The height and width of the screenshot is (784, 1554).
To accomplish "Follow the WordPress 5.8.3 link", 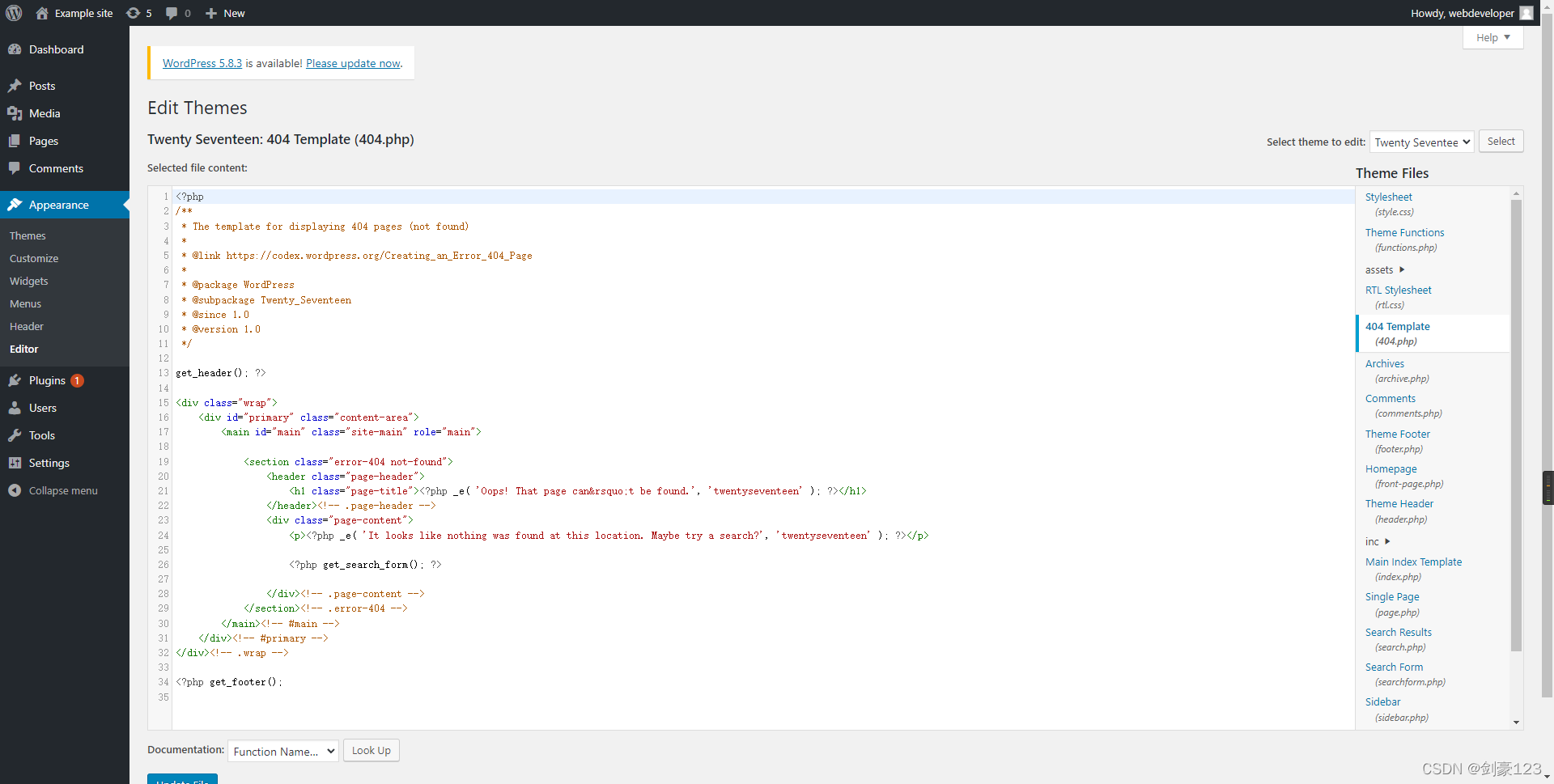I will pos(202,63).
